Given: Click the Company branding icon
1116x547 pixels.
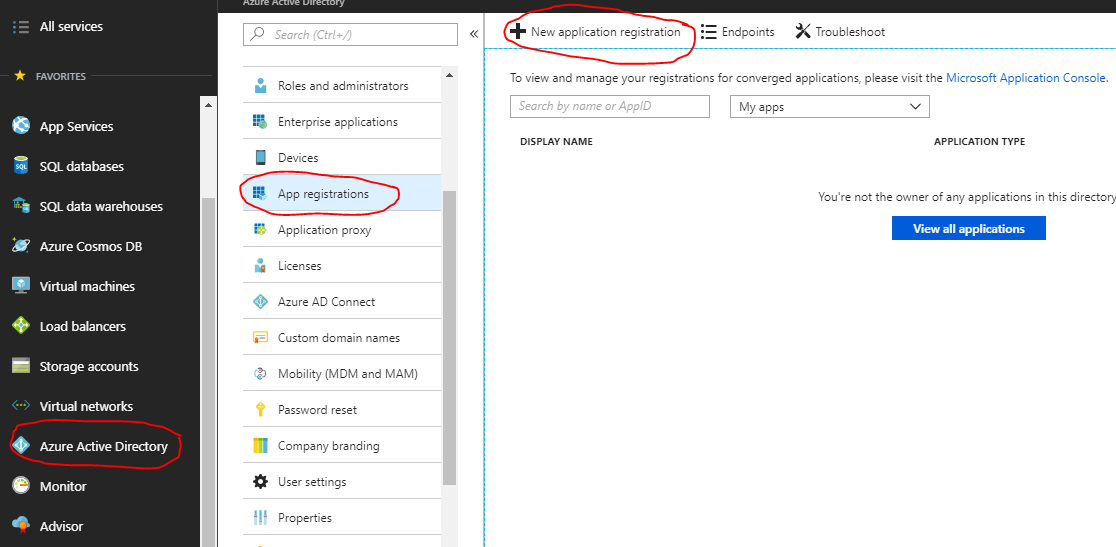Looking at the screenshot, I should pos(260,446).
